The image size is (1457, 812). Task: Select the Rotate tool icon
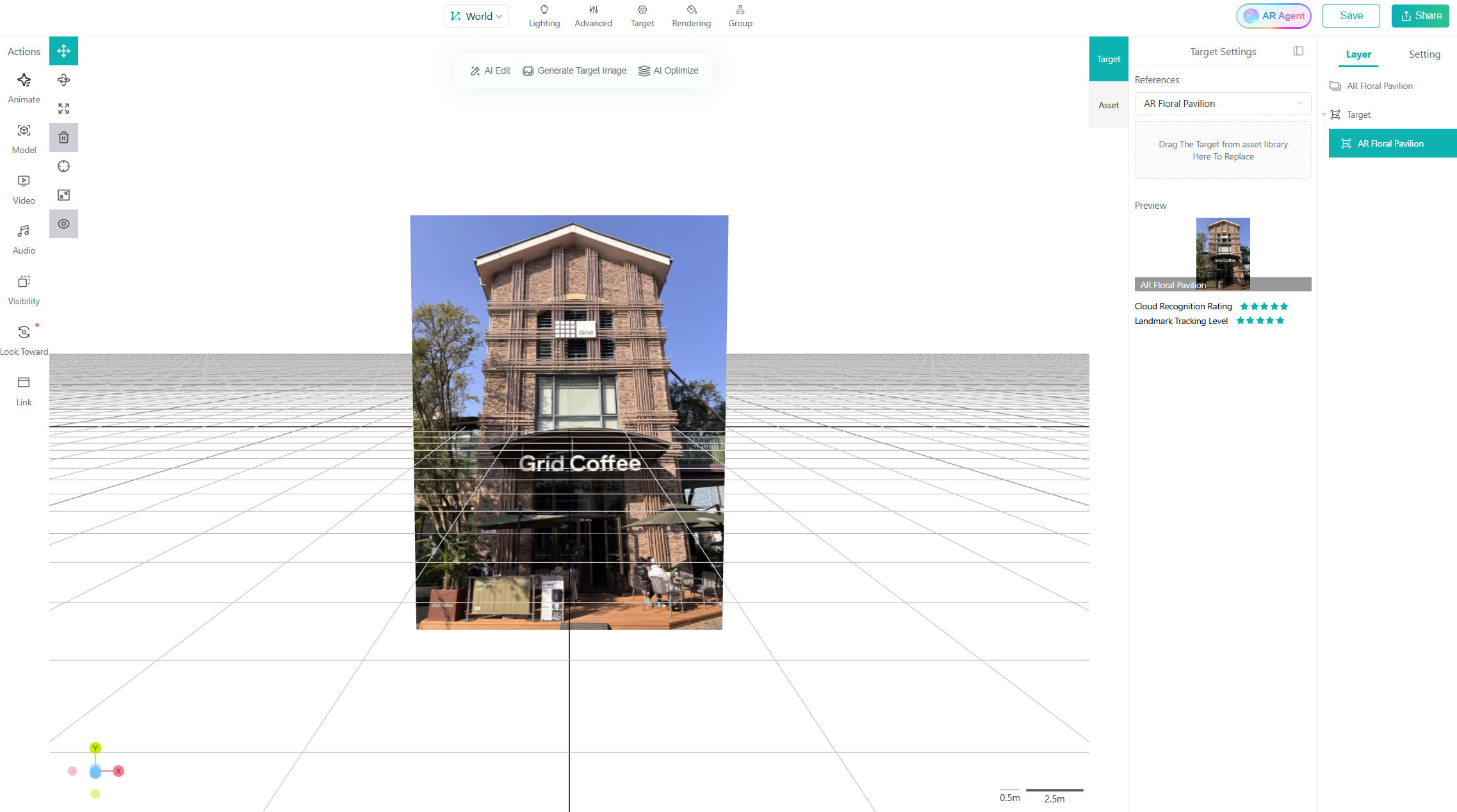pos(63,80)
